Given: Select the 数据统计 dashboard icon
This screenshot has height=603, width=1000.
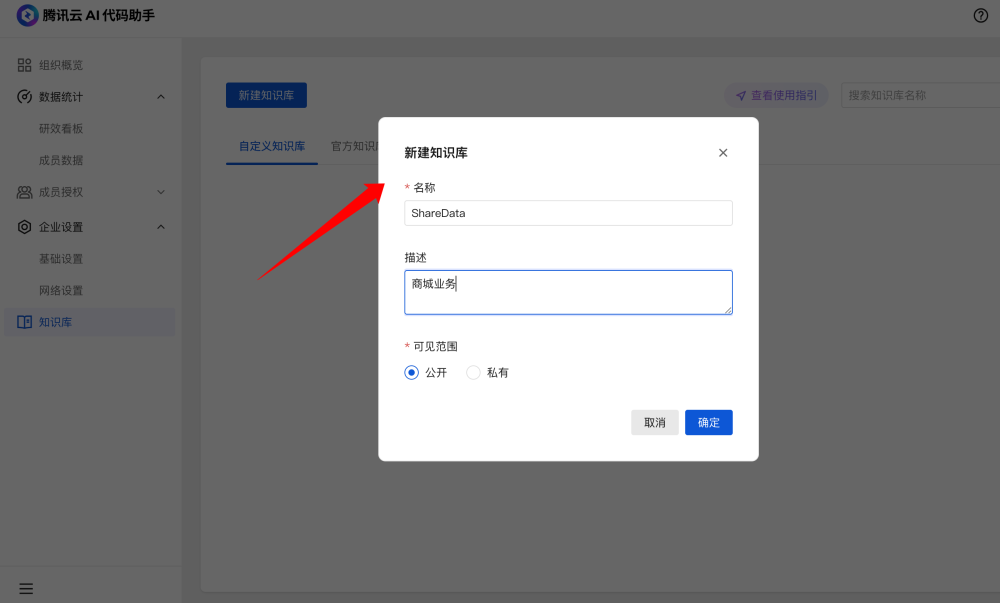Looking at the screenshot, I should point(24,96).
